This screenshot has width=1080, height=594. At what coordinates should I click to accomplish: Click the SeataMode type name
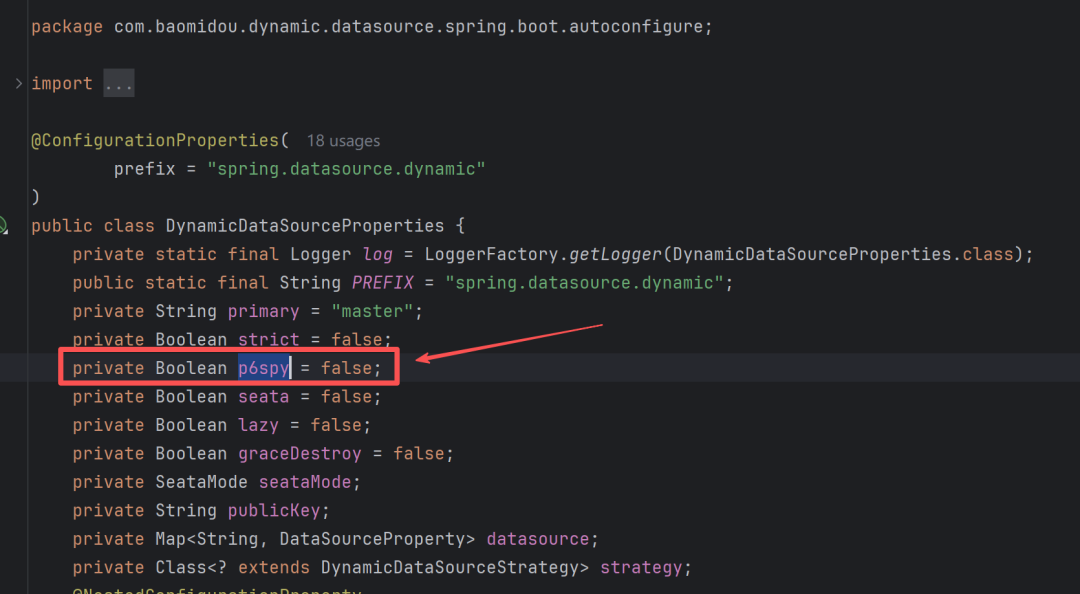201,482
